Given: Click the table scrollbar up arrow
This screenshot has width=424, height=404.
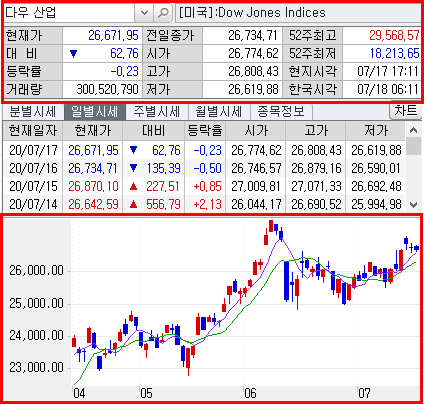Looking at the screenshot, I should click(x=414, y=130).
